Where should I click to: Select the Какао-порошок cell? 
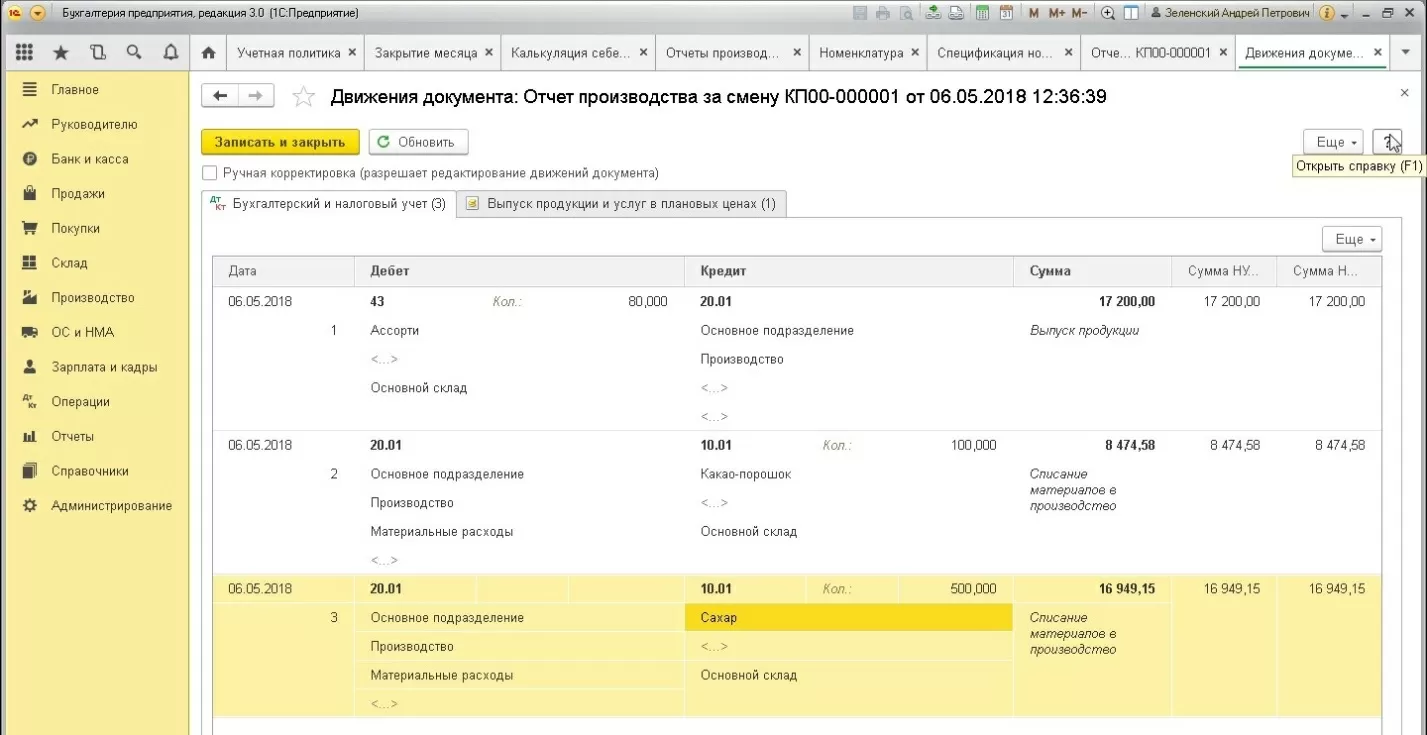click(x=848, y=474)
